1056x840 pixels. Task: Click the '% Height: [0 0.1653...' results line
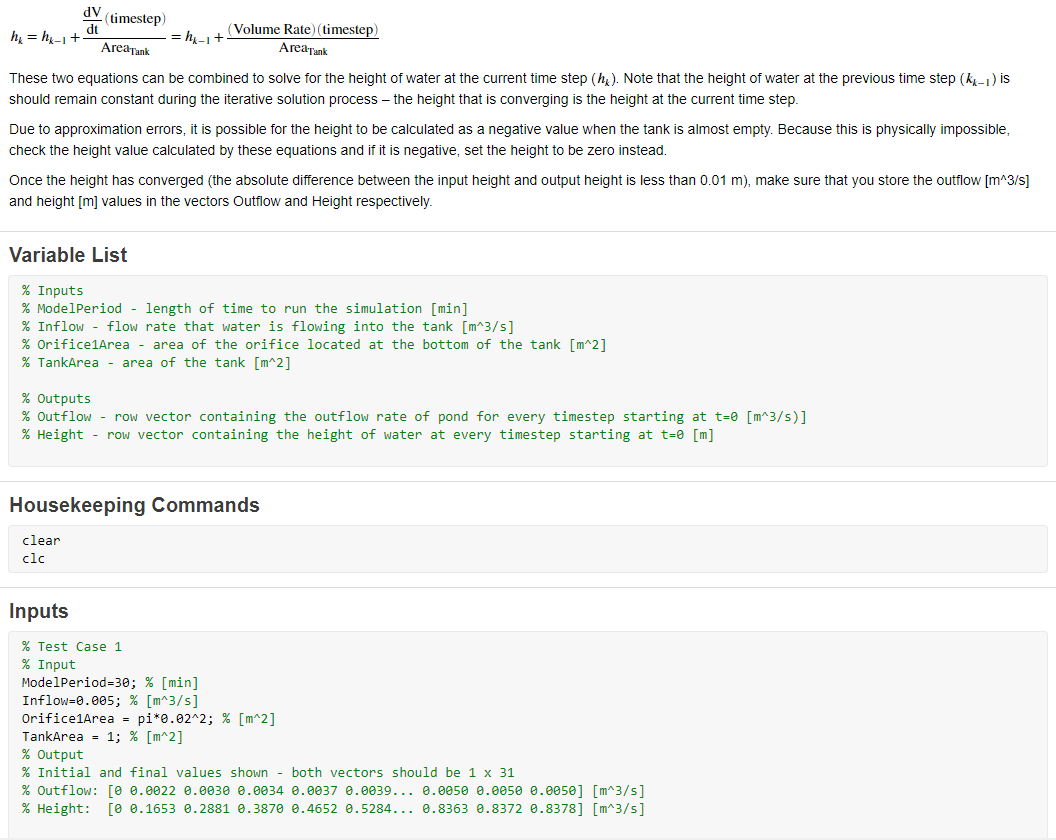click(333, 809)
